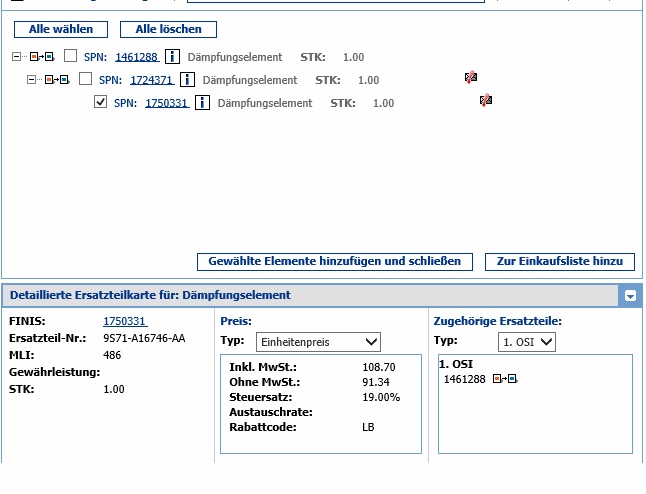Click supersession icon beside tree row 1461288
Image resolution: width=646 pixels, height=494 pixels.
tap(39, 57)
